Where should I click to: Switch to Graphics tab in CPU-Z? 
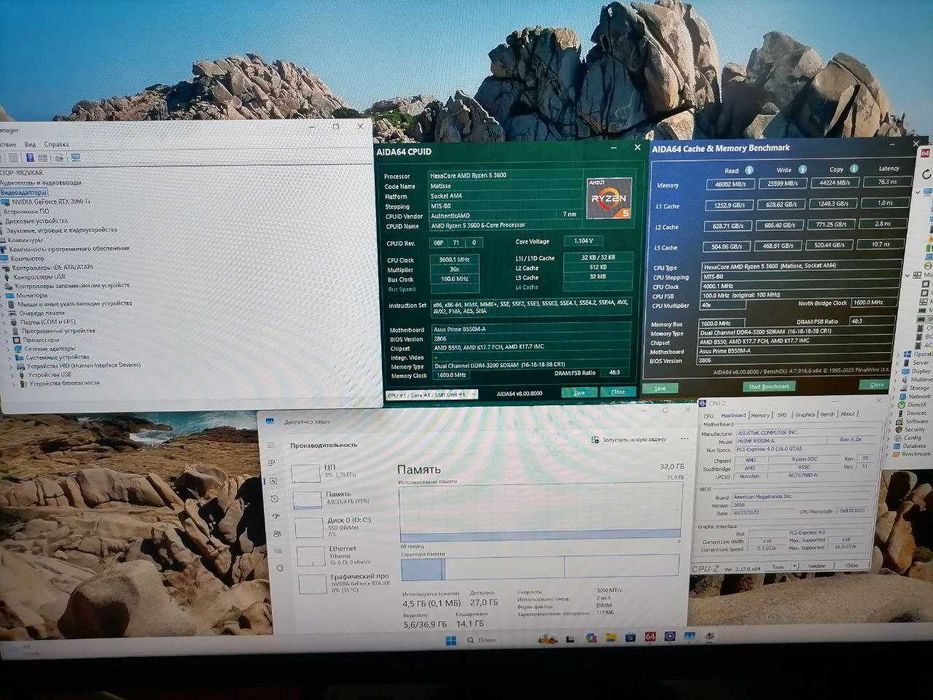(x=804, y=414)
